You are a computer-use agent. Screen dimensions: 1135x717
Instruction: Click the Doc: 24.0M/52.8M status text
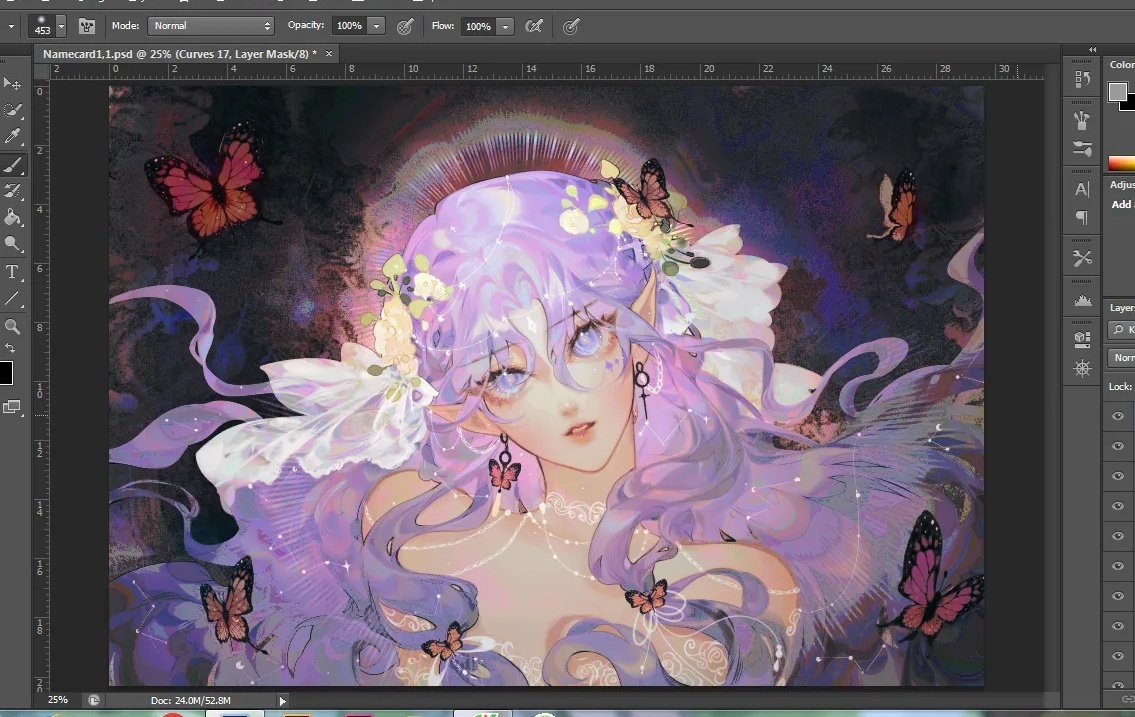(190, 700)
